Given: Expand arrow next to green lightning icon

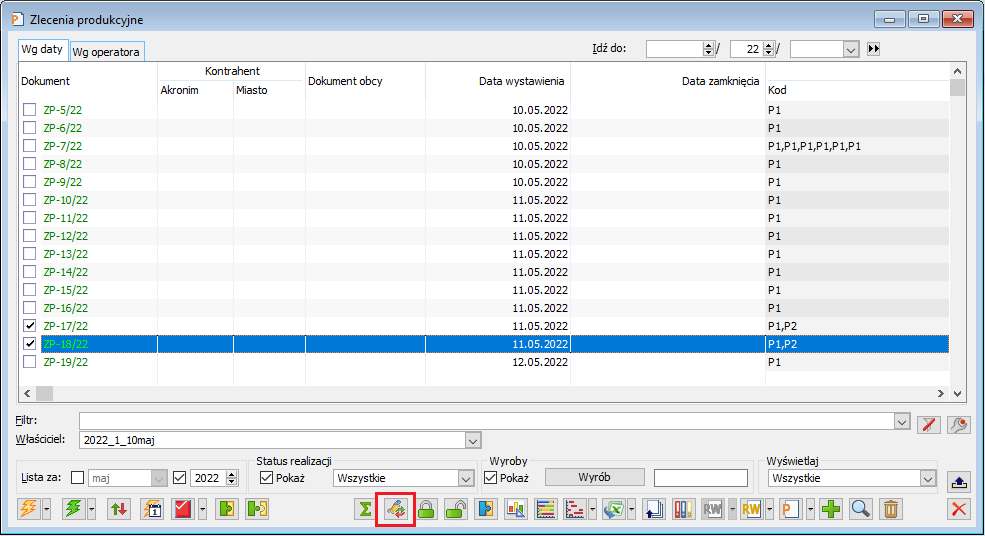Looking at the screenshot, I should (x=92, y=508).
